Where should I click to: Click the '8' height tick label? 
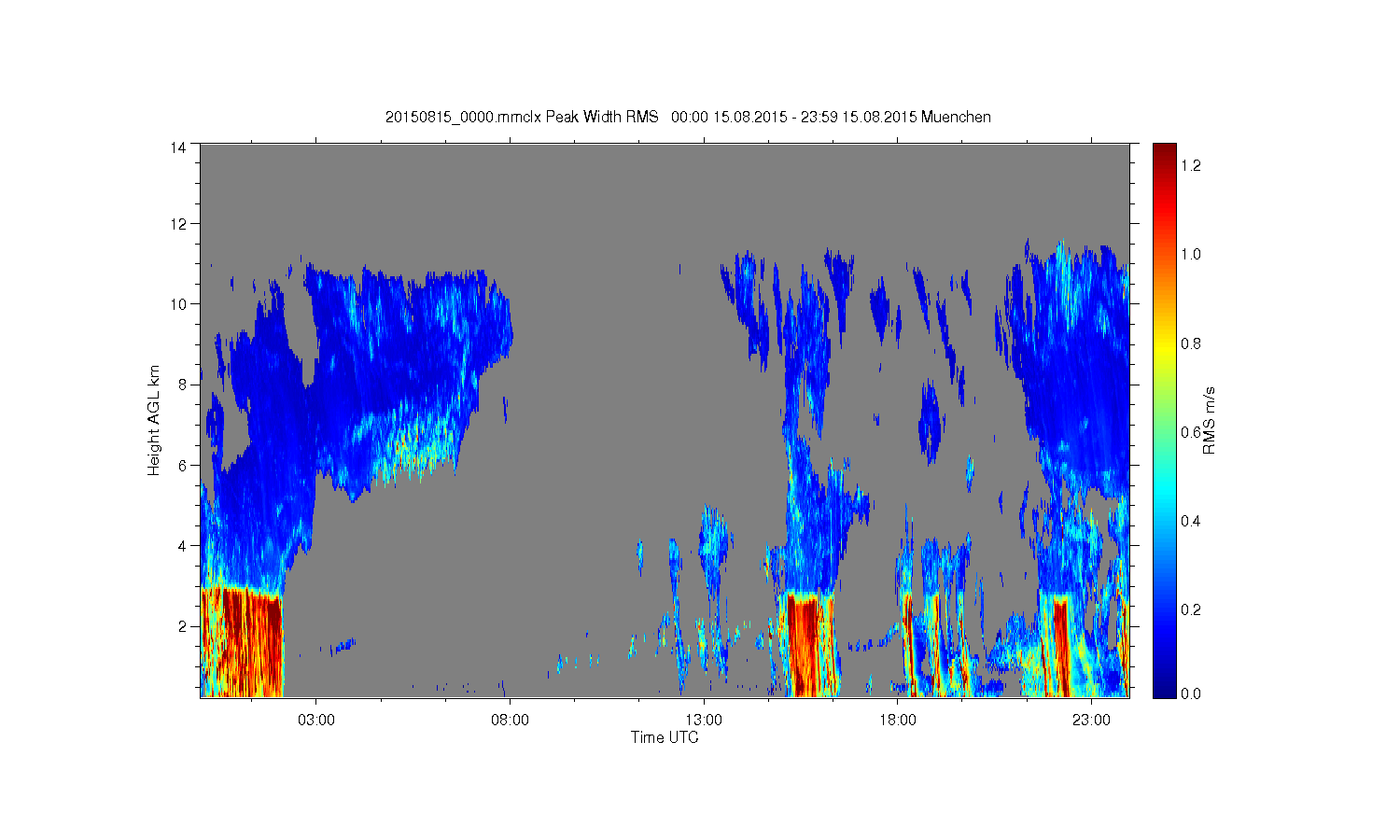pos(183,385)
